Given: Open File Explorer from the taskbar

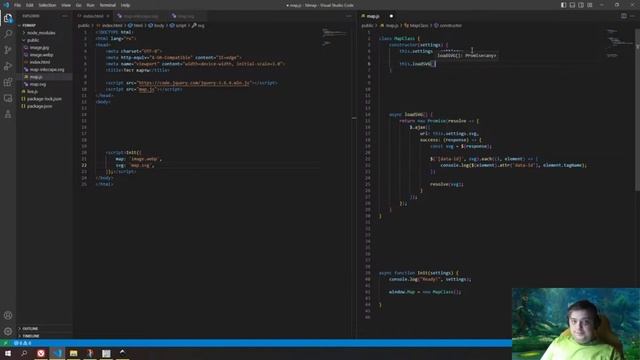Looking at the screenshot, I should point(73,353).
